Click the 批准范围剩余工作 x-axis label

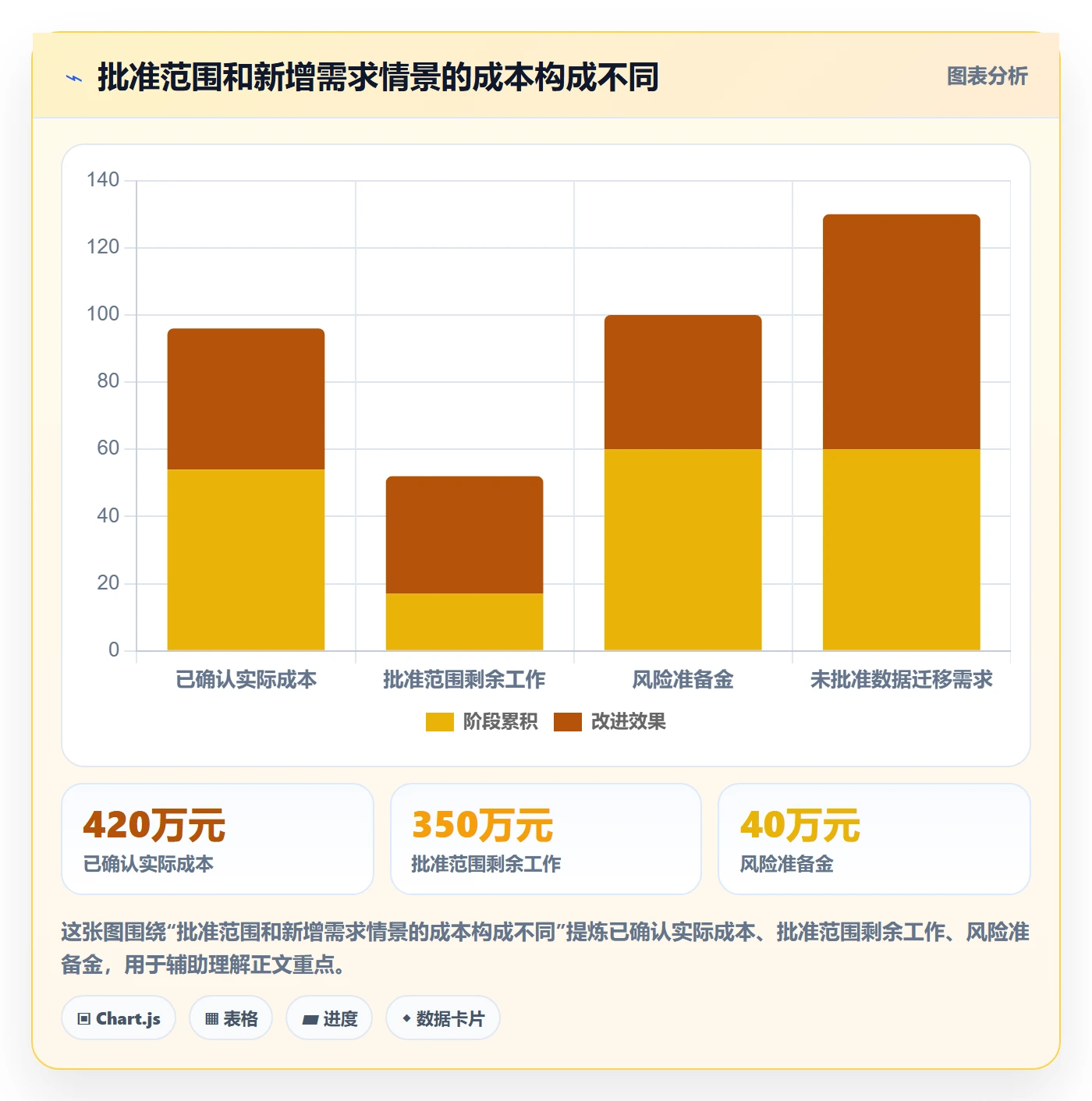pos(464,680)
